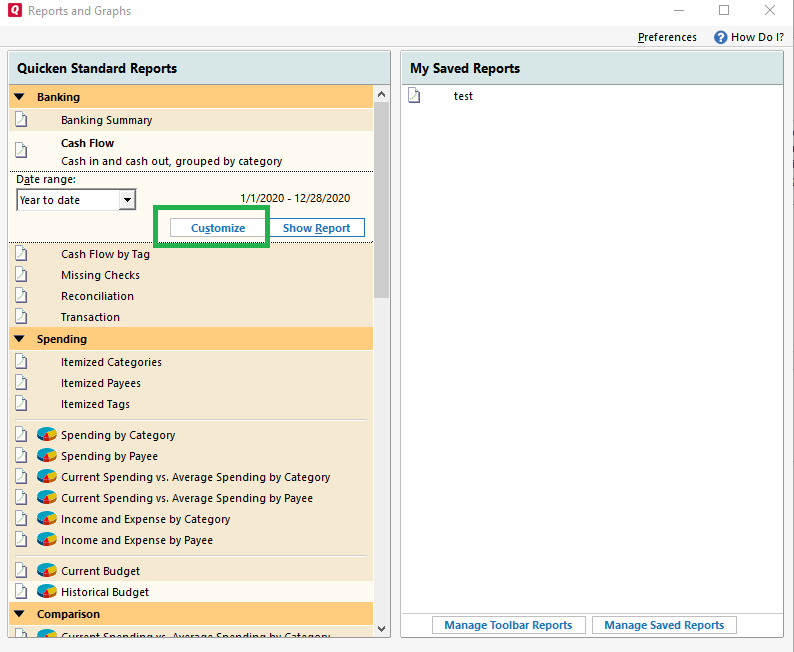Select the Transaction report
This screenshot has height=652, width=794.
90,317
